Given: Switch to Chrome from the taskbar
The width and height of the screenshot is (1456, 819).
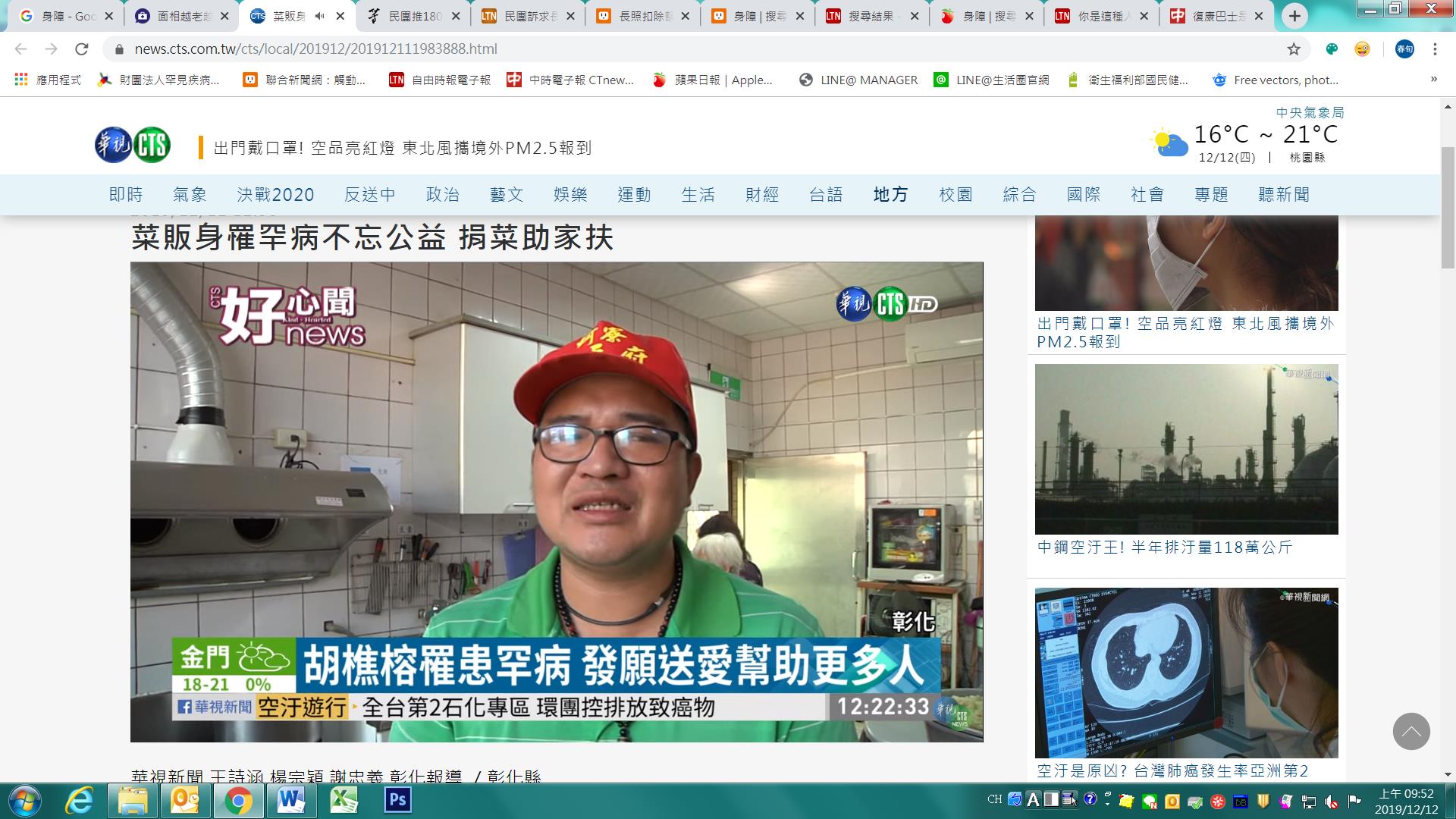Looking at the screenshot, I should click(x=238, y=801).
